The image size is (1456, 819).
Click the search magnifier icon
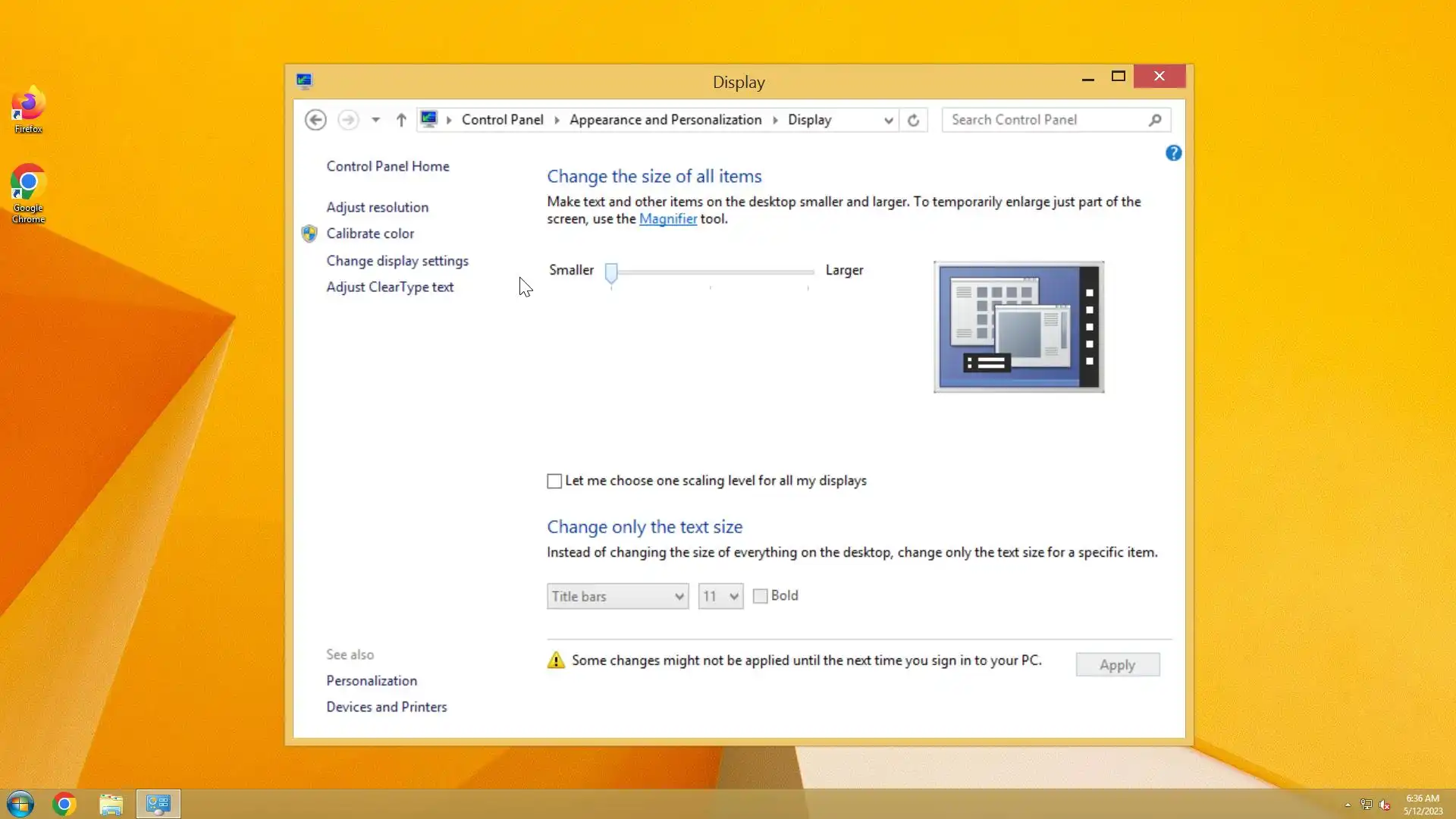[1154, 120]
